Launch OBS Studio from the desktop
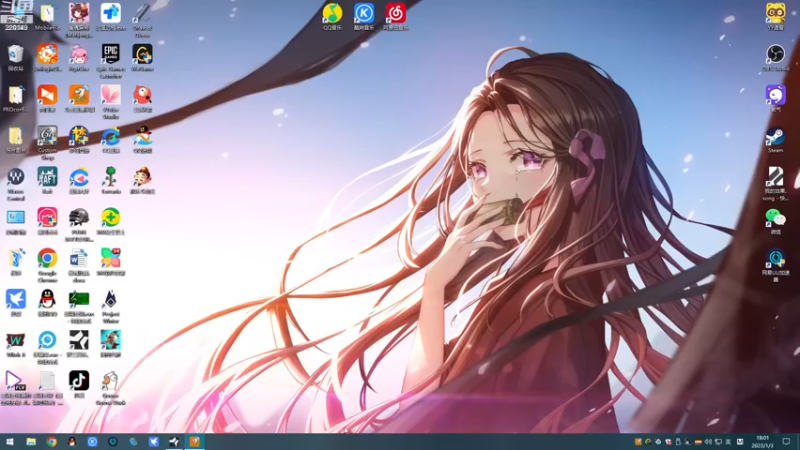This screenshot has height=450, width=800. click(775, 57)
